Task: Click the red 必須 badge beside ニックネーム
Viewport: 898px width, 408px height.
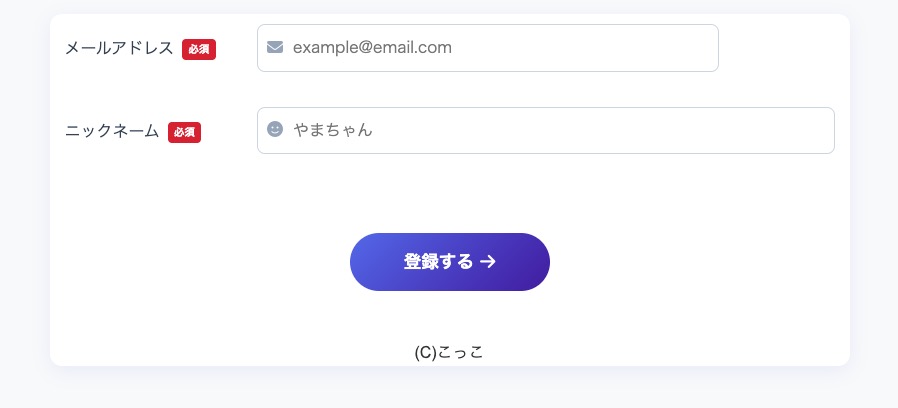Action: [184, 131]
